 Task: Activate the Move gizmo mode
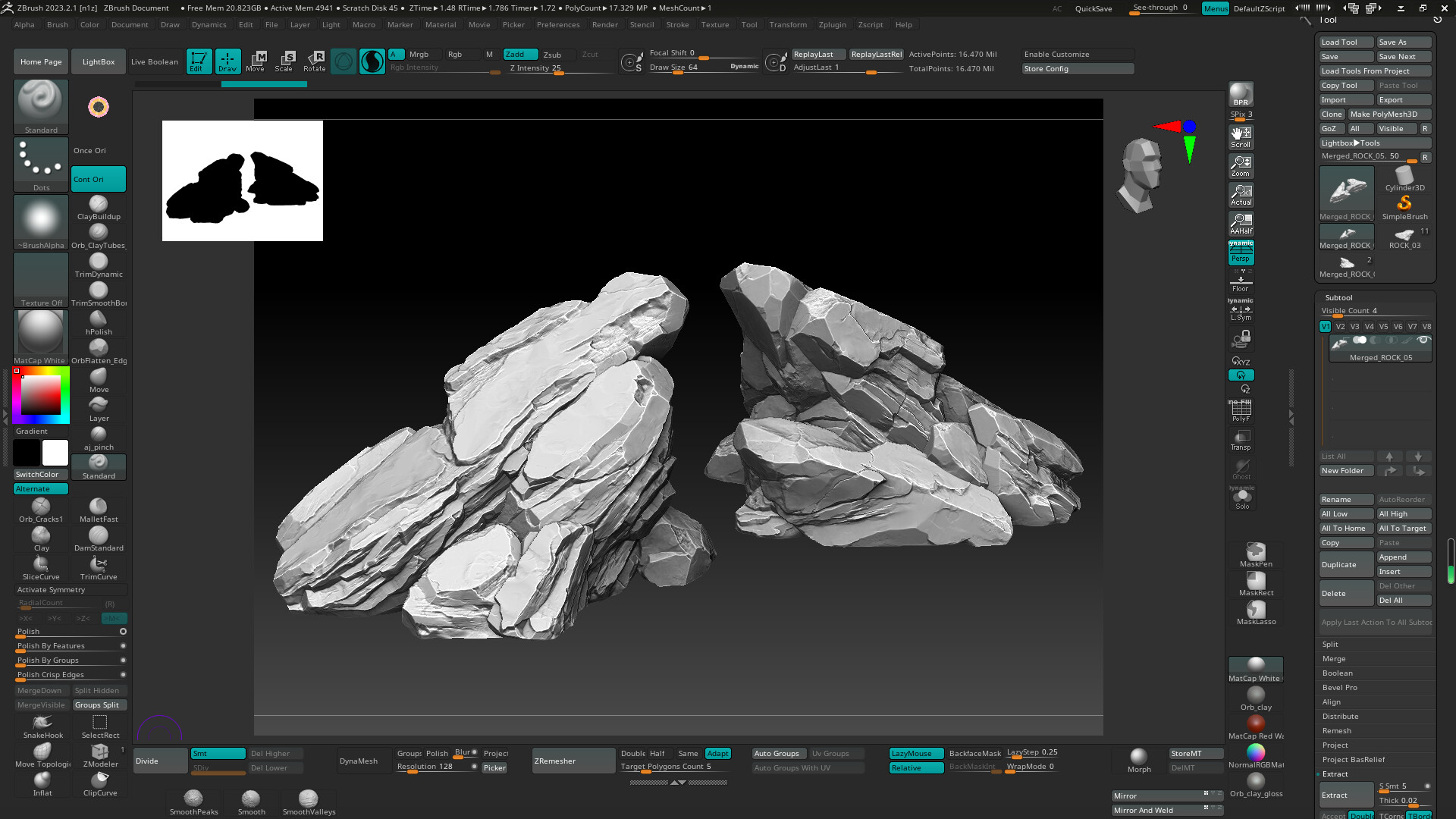(256, 61)
